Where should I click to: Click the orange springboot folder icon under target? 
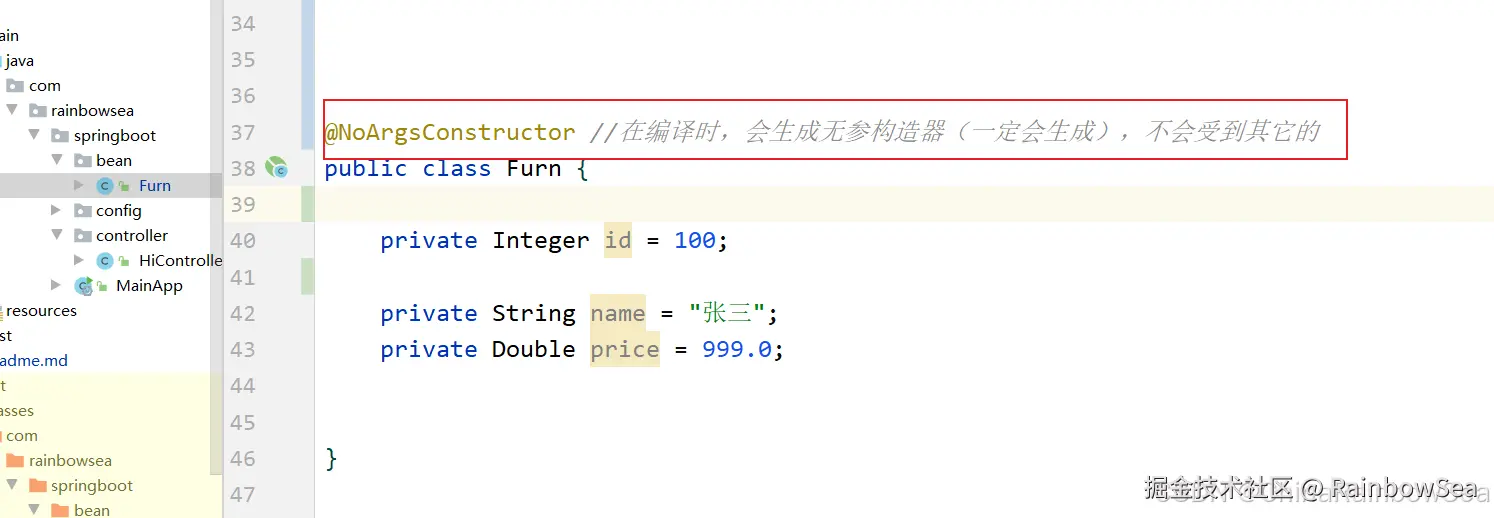(38, 485)
